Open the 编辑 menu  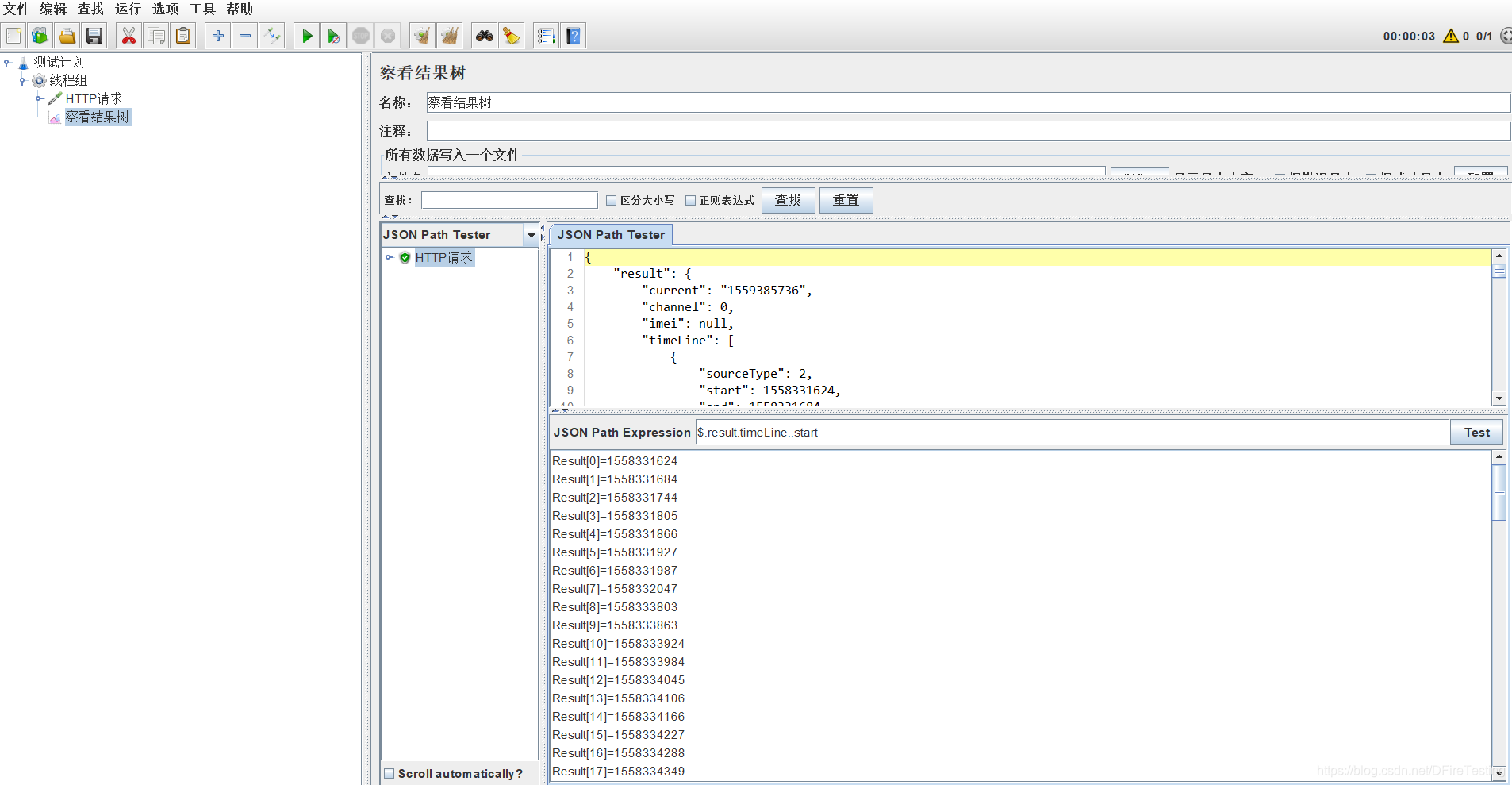point(53,9)
